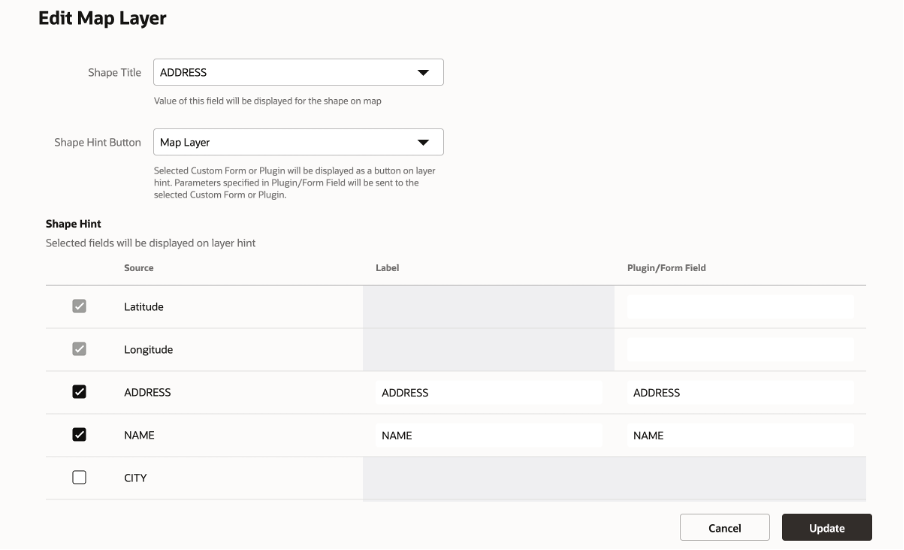904x550 pixels.
Task: Click the Label column header
Action: (x=387, y=268)
